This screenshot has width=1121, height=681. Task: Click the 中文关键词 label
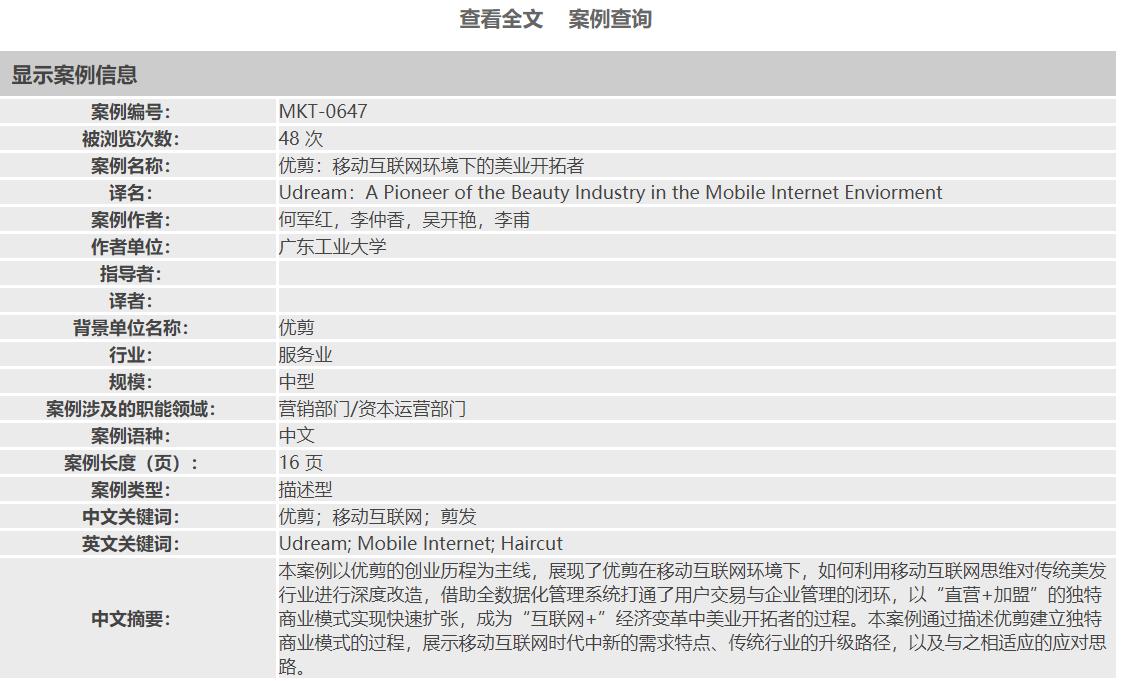click(x=130, y=517)
